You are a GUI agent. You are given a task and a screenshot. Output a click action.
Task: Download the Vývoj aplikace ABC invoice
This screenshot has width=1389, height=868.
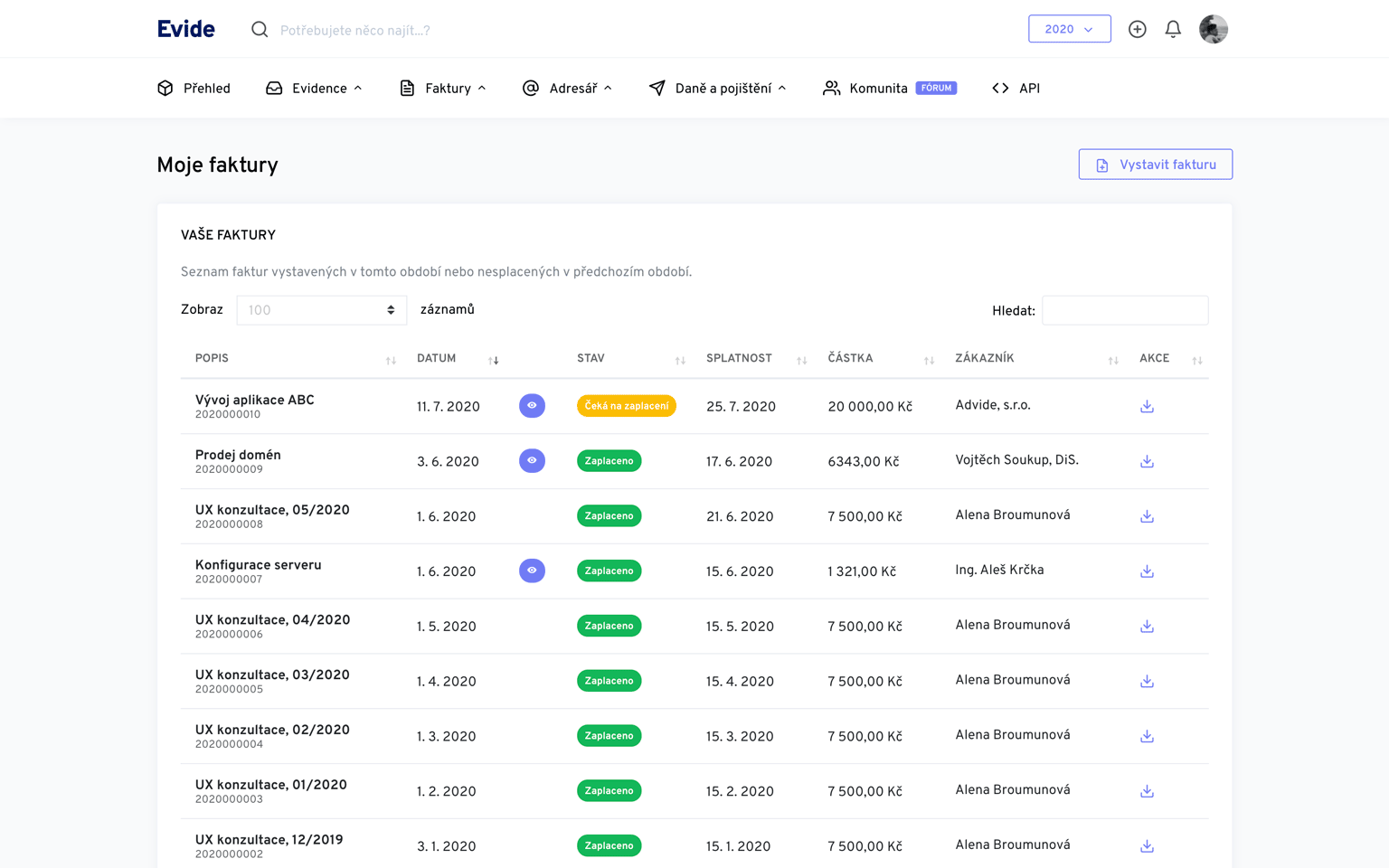coord(1147,407)
